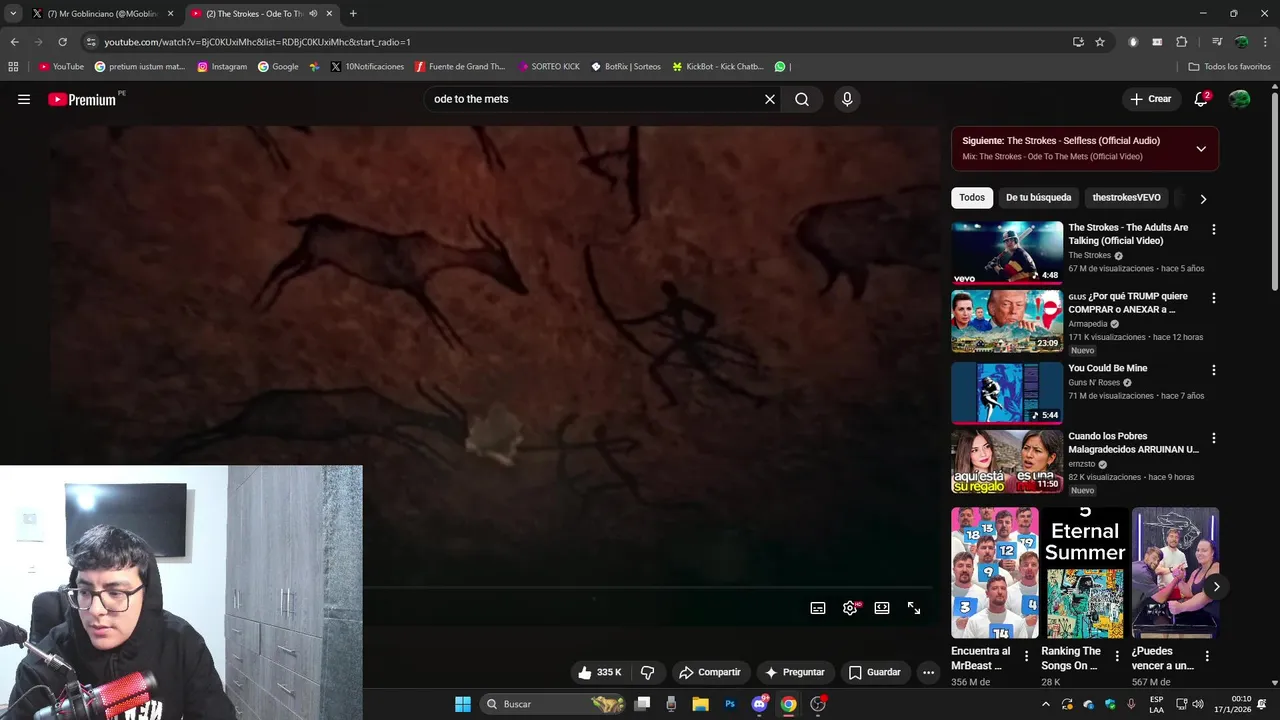
Task: Open File Explorer from the taskbar
Action: coord(701,704)
